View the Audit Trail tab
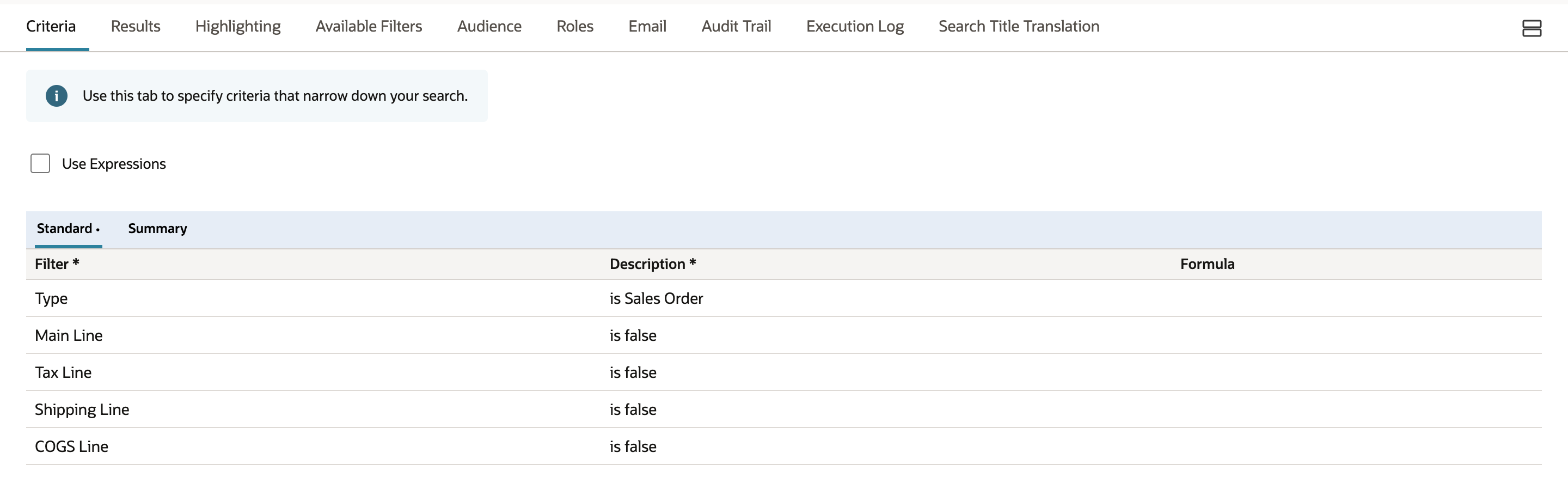 [x=737, y=26]
